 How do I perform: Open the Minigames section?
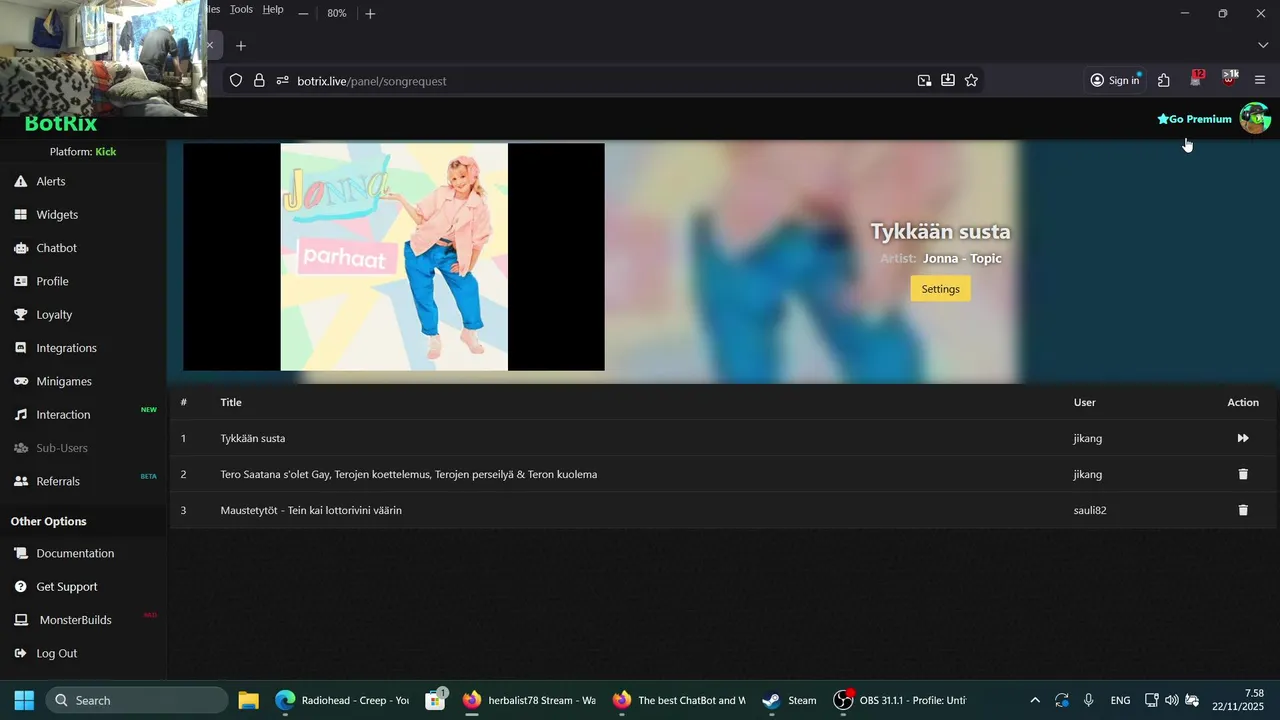pos(64,381)
